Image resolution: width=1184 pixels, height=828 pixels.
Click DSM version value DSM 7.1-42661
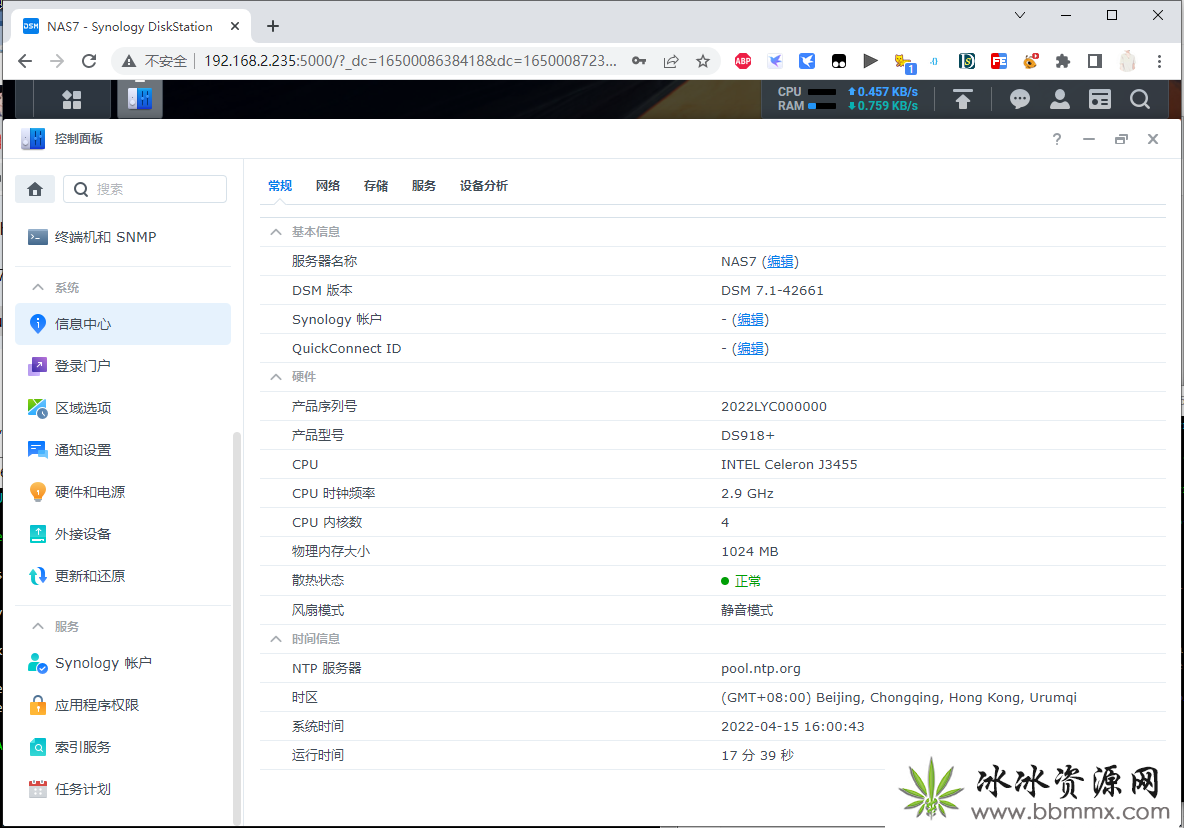pos(772,291)
